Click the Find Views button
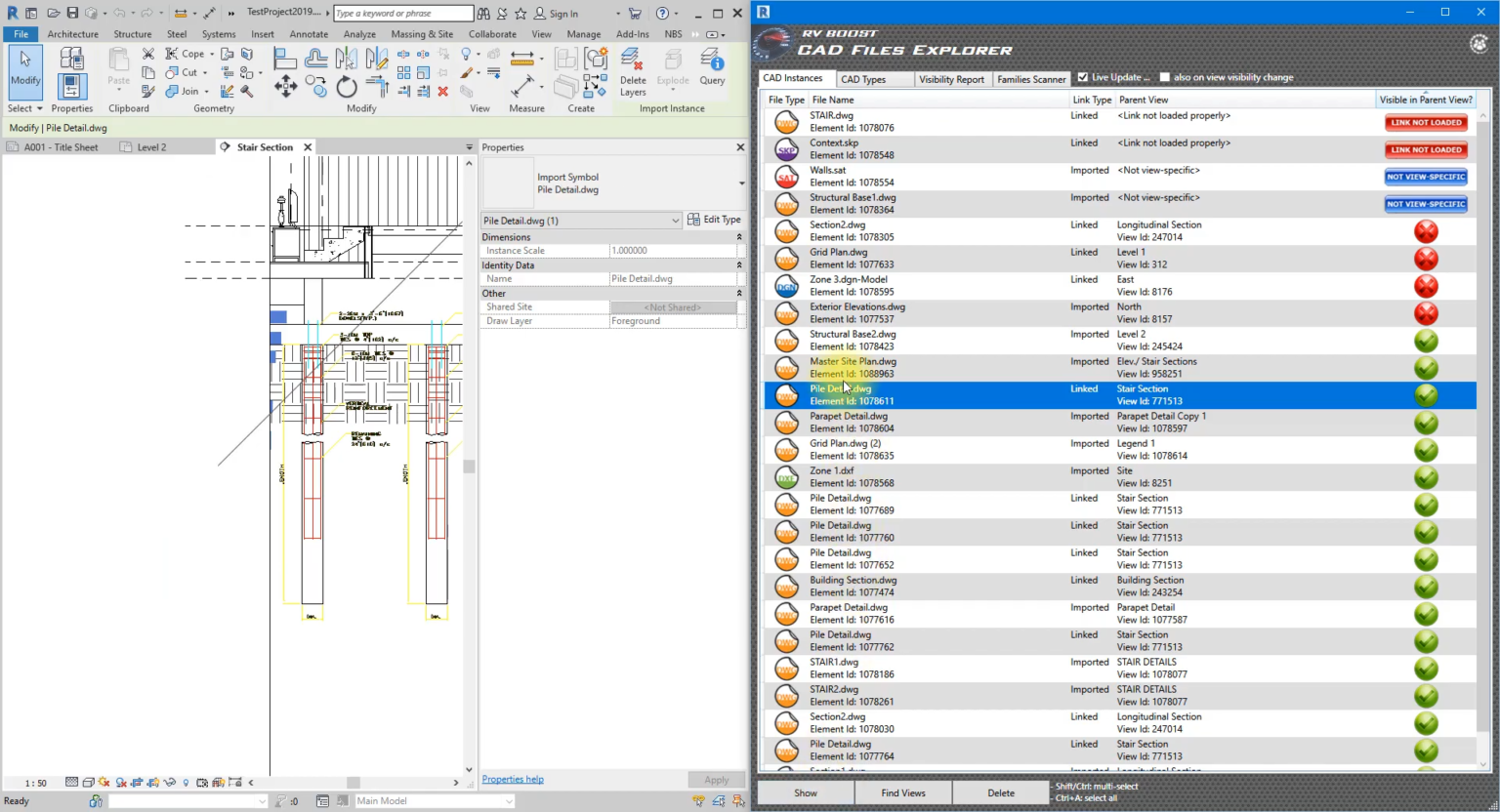The image size is (1500, 812). click(x=903, y=792)
